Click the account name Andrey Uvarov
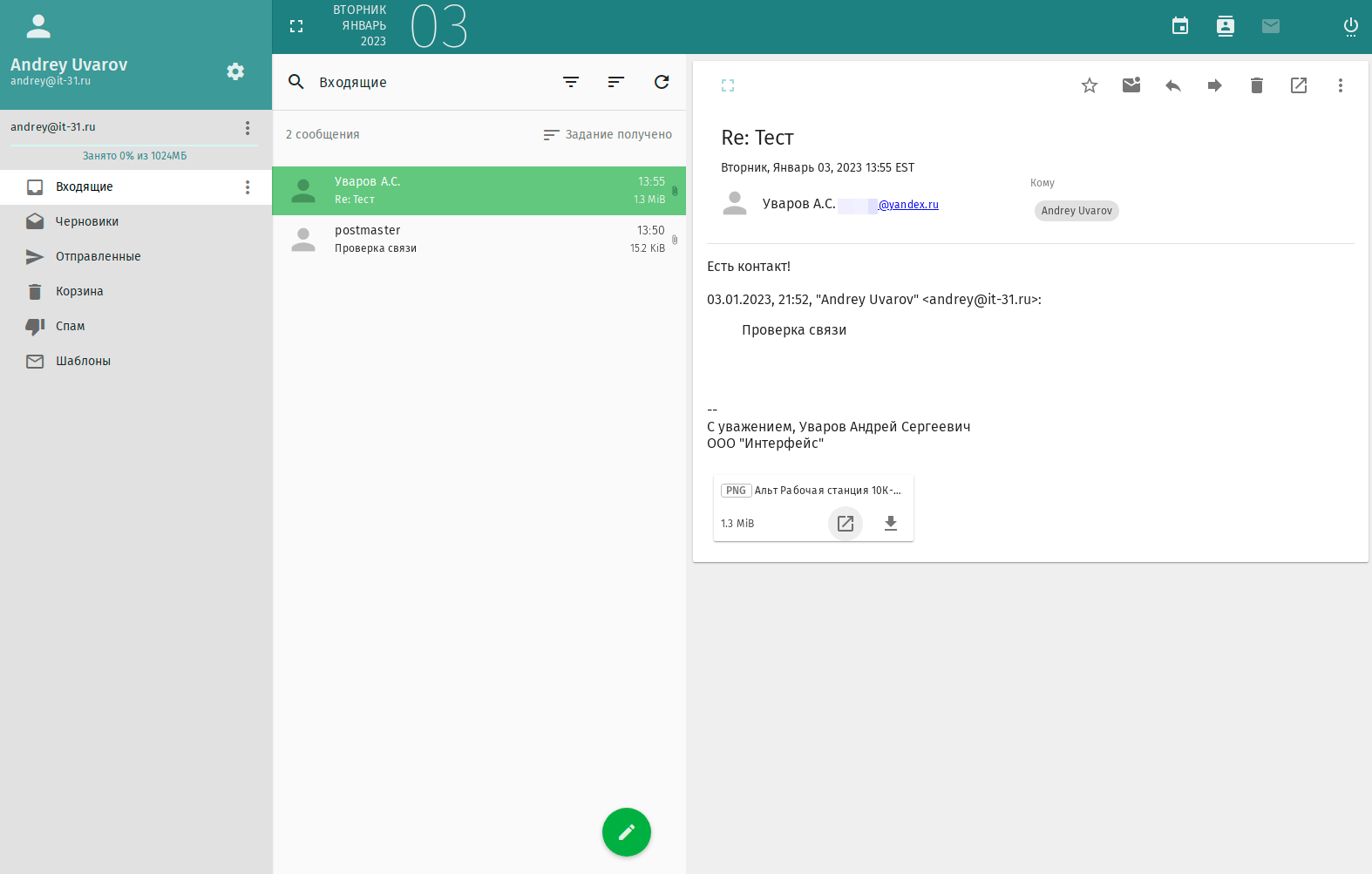The width and height of the screenshot is (1372, 874). [69, 64]
